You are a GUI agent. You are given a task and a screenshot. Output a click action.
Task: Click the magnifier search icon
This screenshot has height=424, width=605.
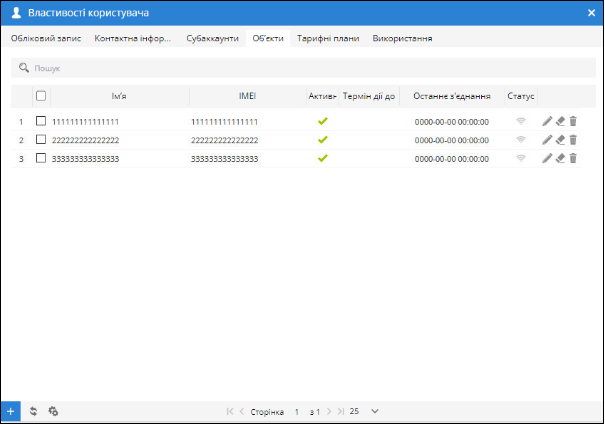tap(24, 68)
